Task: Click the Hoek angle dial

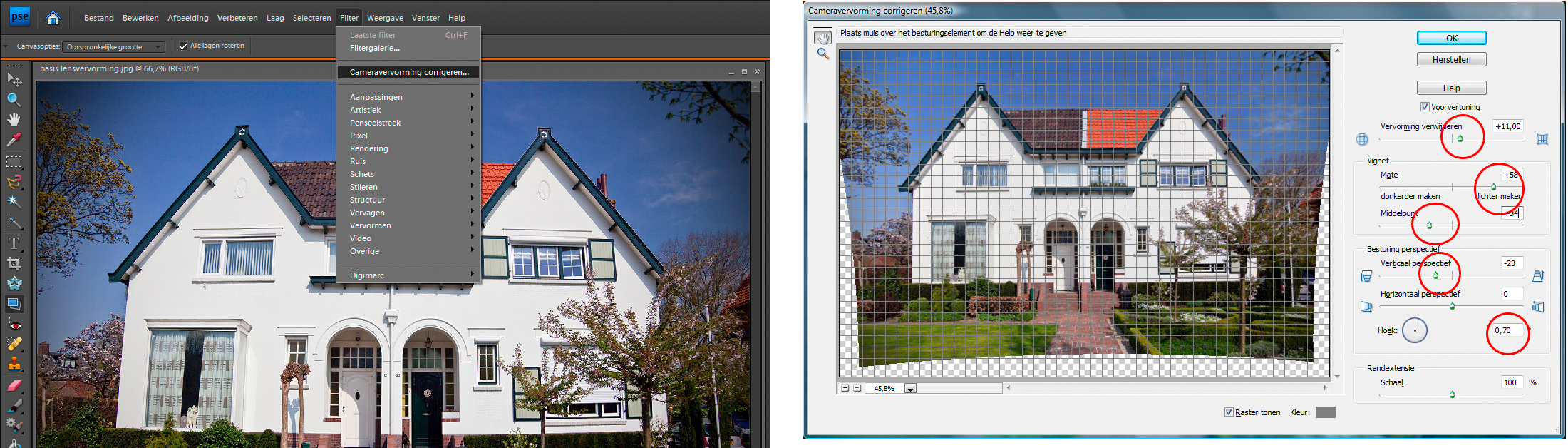Action: coord(1415,330)
